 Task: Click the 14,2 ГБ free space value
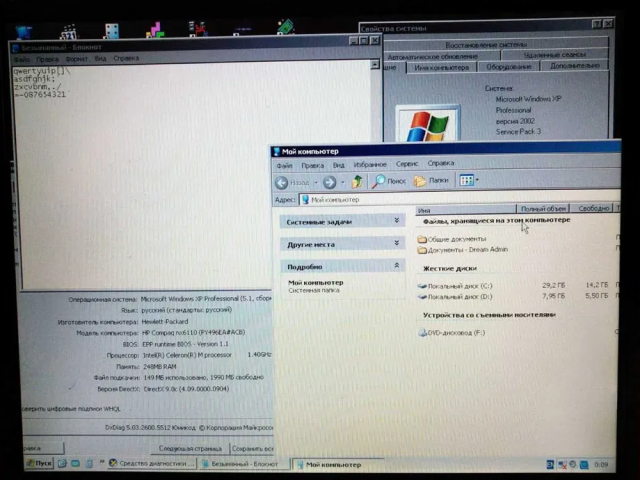(596, 284)
